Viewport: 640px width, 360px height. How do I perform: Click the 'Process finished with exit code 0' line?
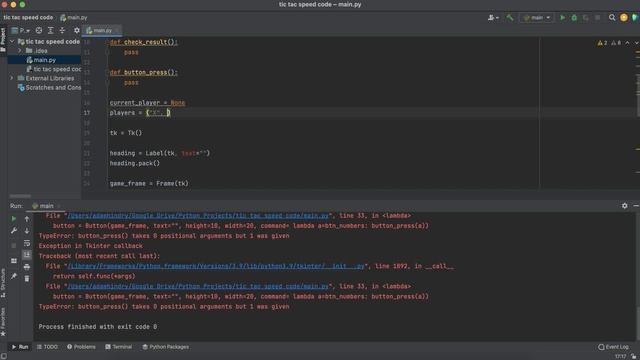point(98,327)
